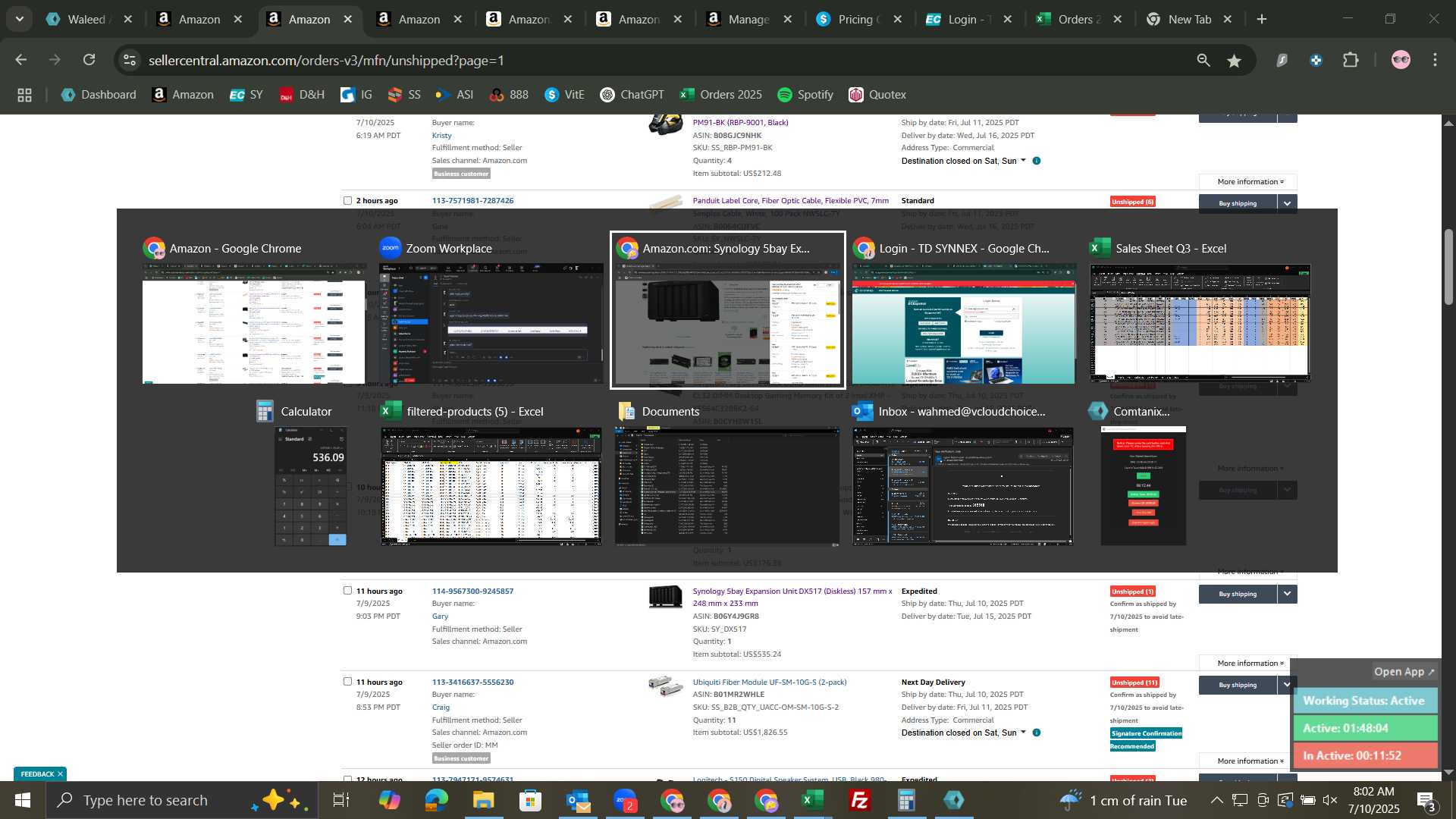The image size is (1456, 819).
Task: Open Ubiquiti Fiber Module product link
Action: tap(770, 682)
